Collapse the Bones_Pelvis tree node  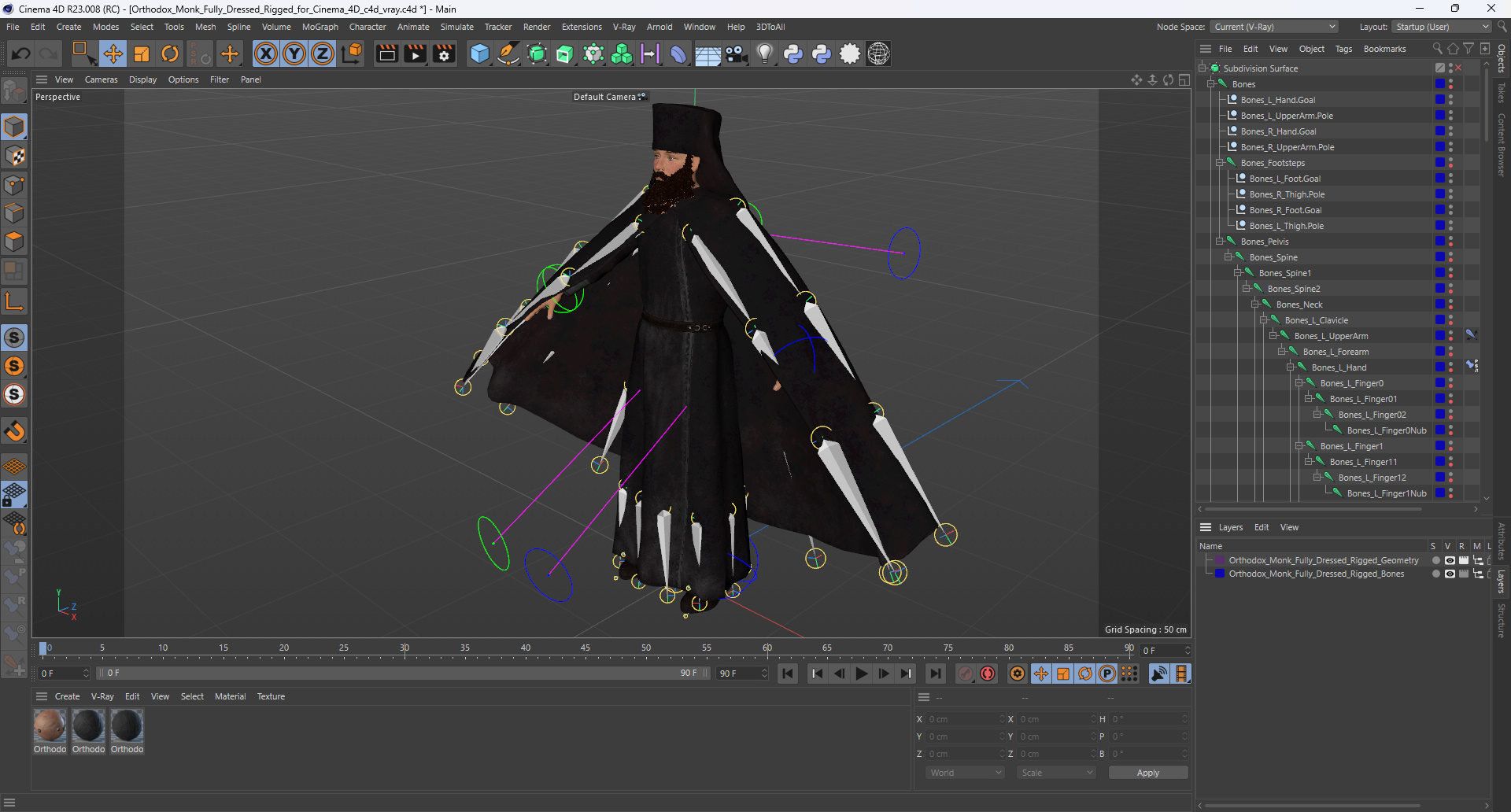pyautogui.click(x=1220, y=242)
